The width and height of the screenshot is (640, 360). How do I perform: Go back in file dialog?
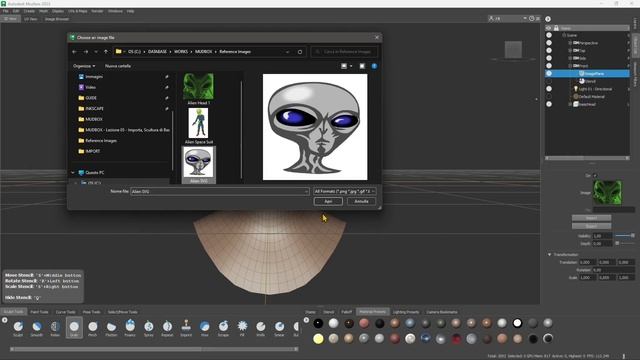pyautogui.click(x=74, y=52)
